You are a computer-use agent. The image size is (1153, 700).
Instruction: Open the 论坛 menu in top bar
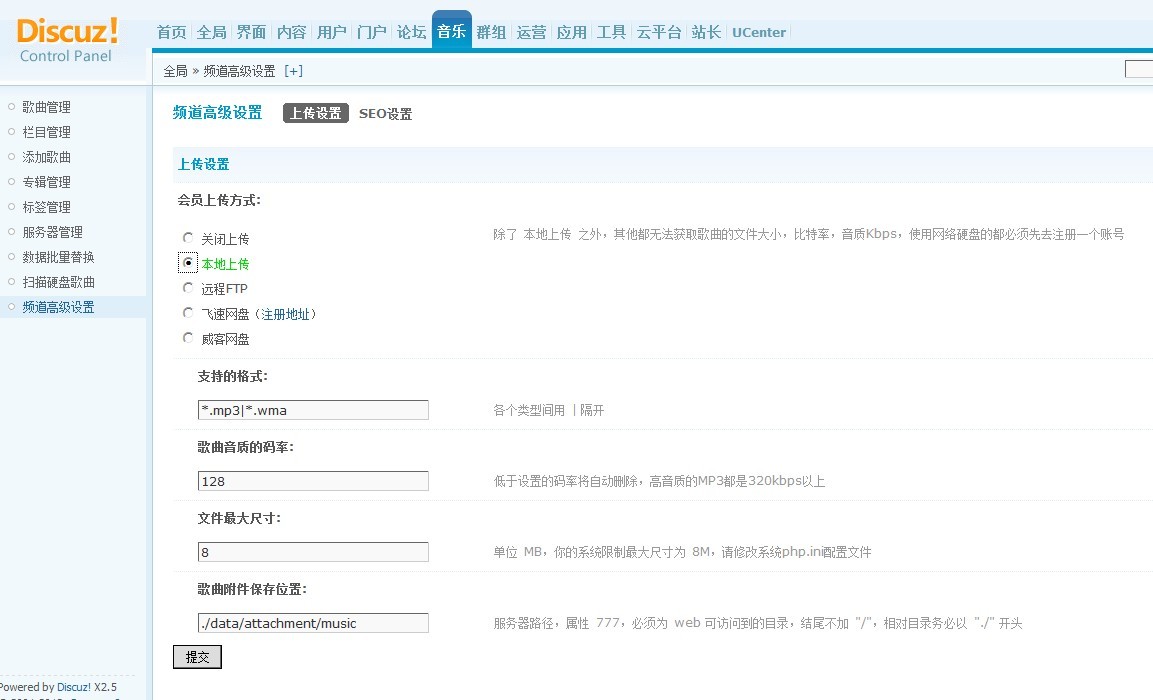[x=411, y=32]
